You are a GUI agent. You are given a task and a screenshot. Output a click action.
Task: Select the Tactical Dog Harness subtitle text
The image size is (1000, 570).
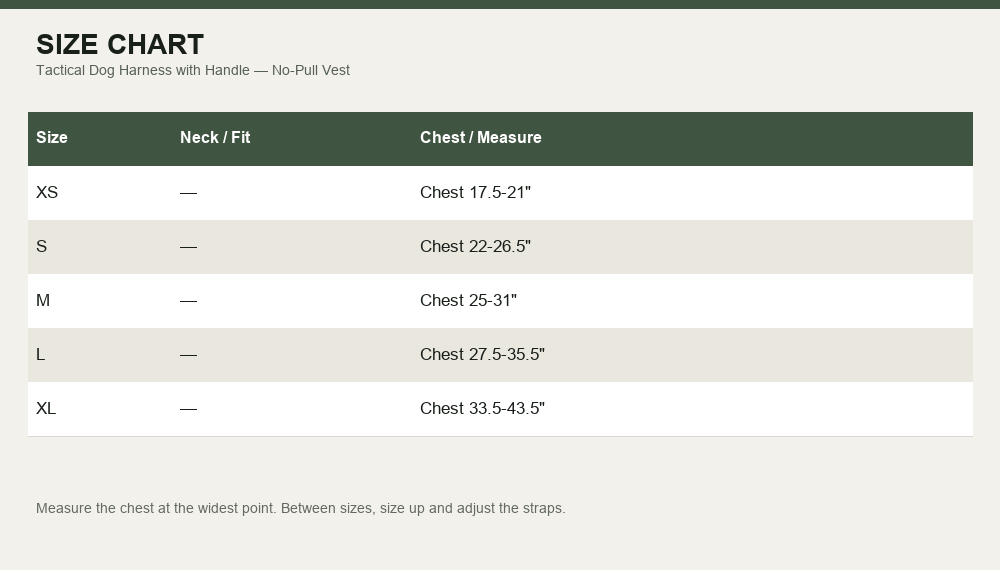193,70
